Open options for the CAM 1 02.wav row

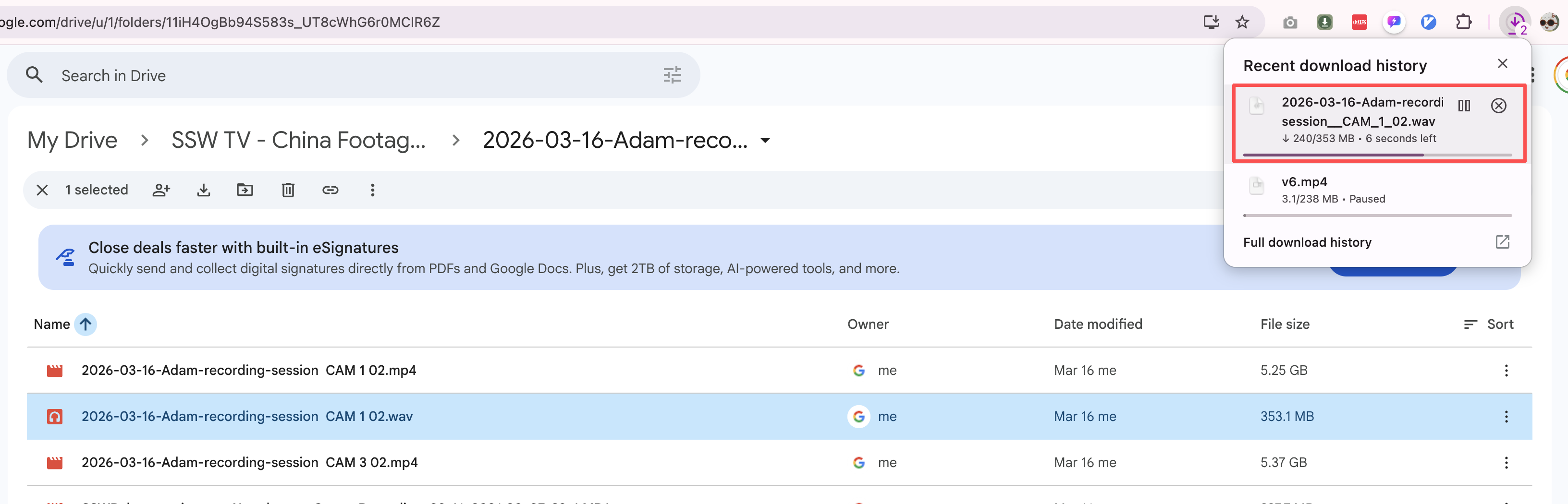pos(1507,417)
